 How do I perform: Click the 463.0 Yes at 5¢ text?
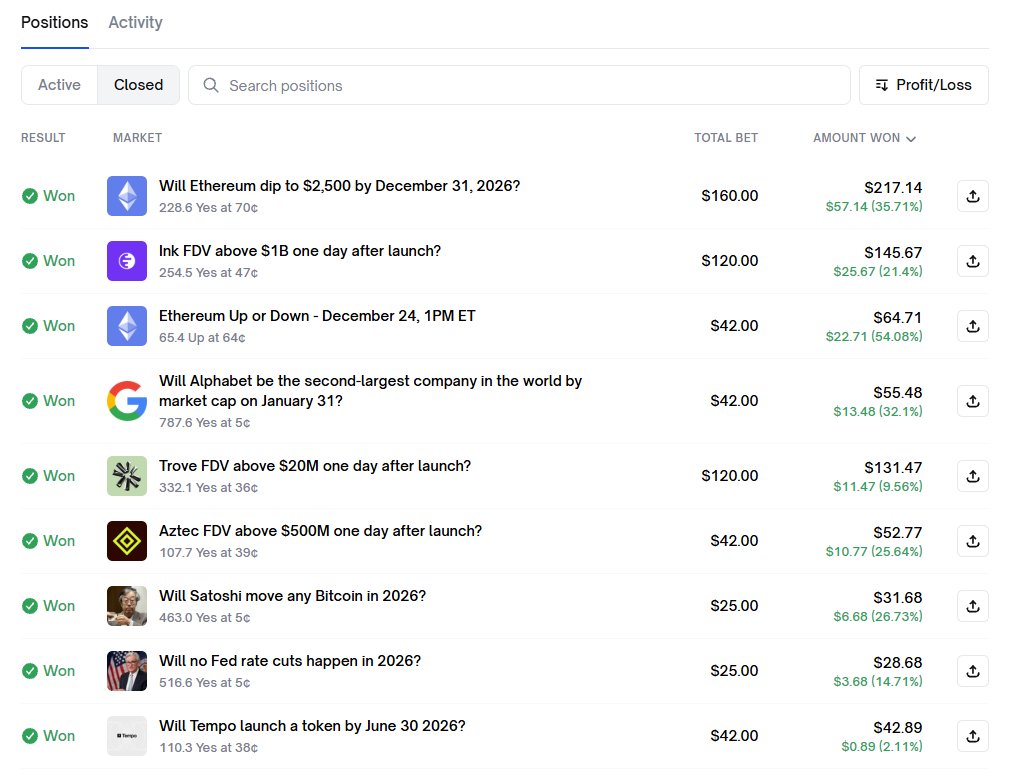pos(204,618)
